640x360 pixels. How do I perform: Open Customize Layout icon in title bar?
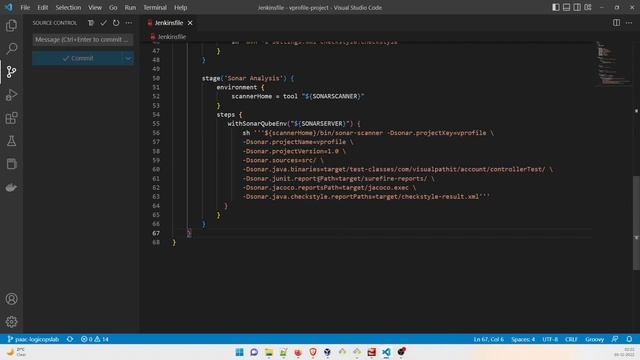588,7
